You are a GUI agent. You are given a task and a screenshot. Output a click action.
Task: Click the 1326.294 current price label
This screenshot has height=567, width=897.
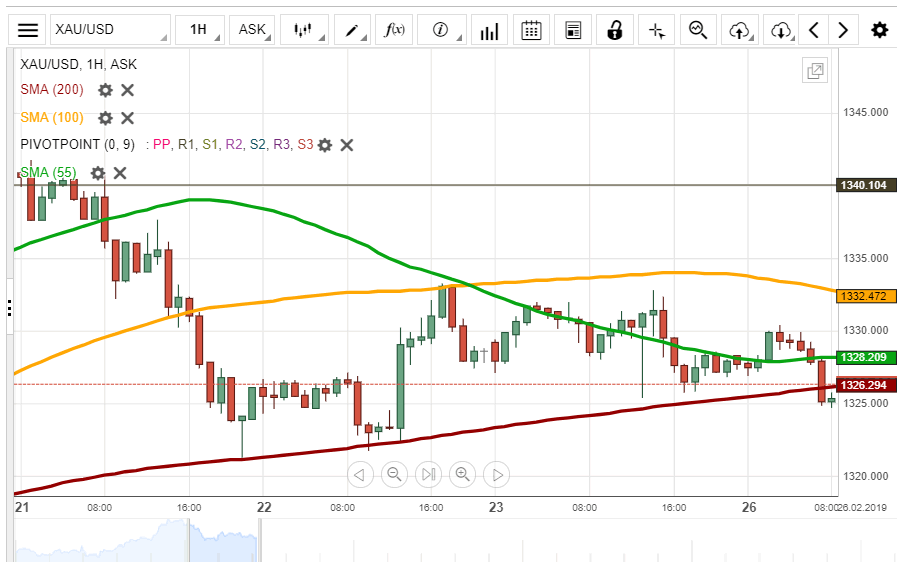[866, 385]
